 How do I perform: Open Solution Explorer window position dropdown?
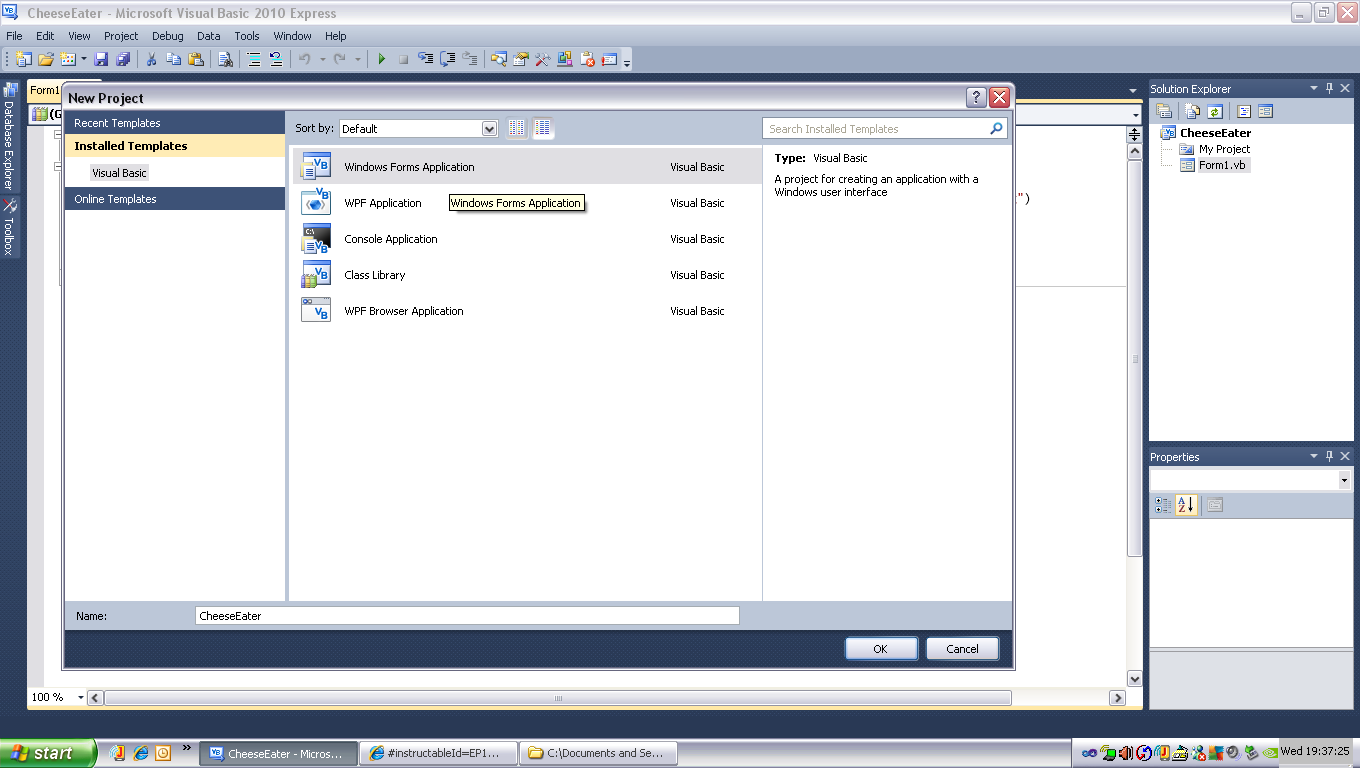(1314, 88)
